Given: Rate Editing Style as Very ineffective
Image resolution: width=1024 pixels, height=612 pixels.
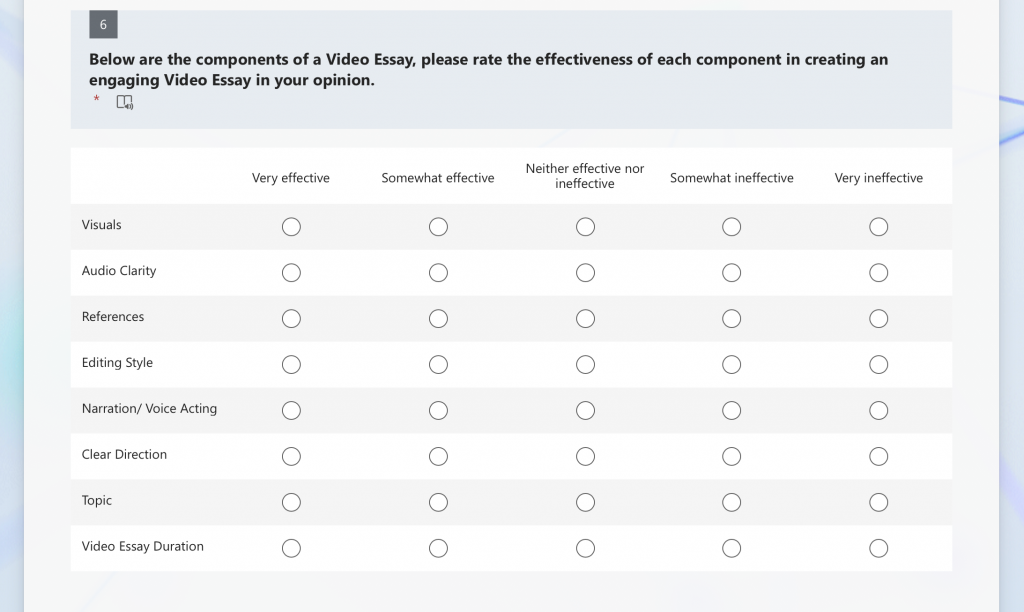Looking at the screenshot, I should tap(878, 364).
